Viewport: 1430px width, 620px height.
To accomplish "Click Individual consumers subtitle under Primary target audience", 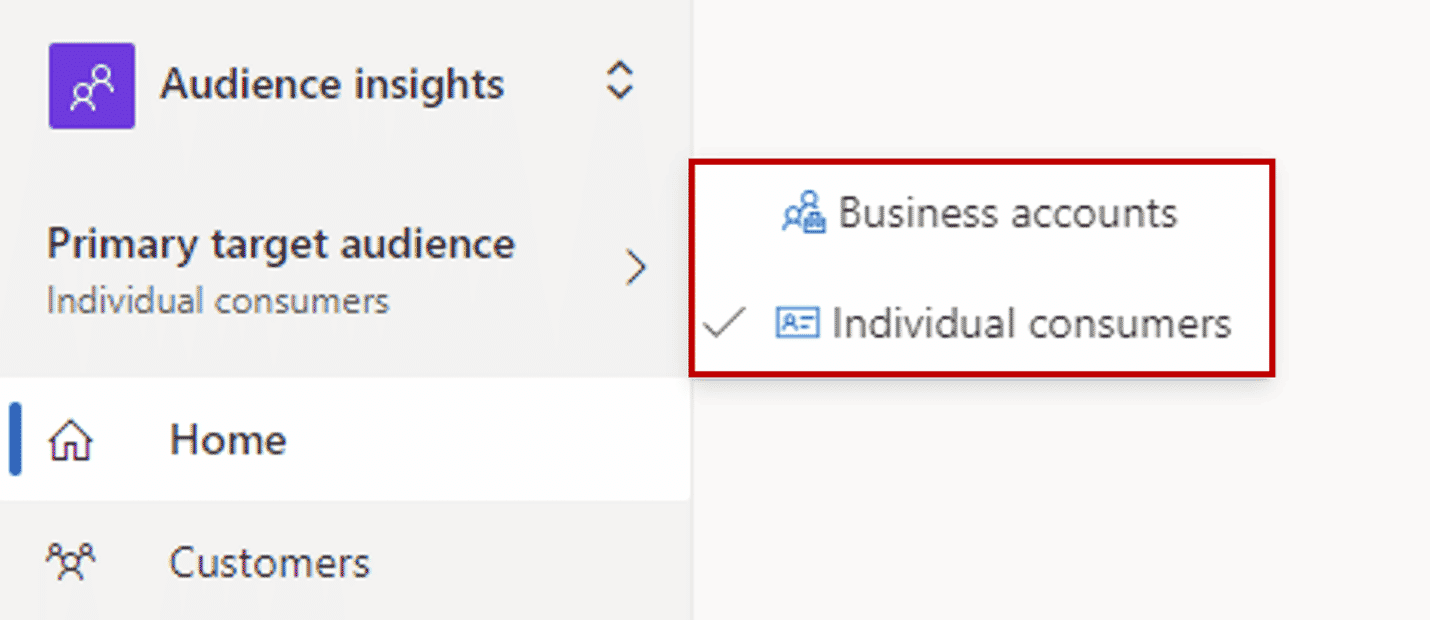I will (218, 300).
